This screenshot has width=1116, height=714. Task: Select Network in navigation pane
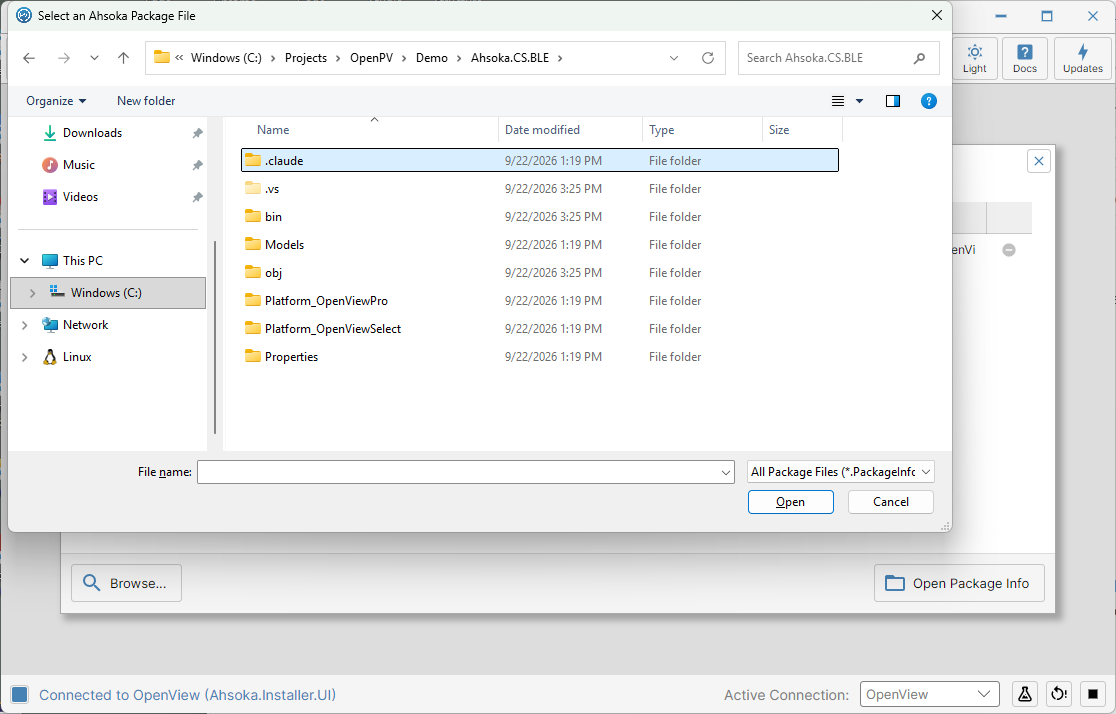coord(85,325)
